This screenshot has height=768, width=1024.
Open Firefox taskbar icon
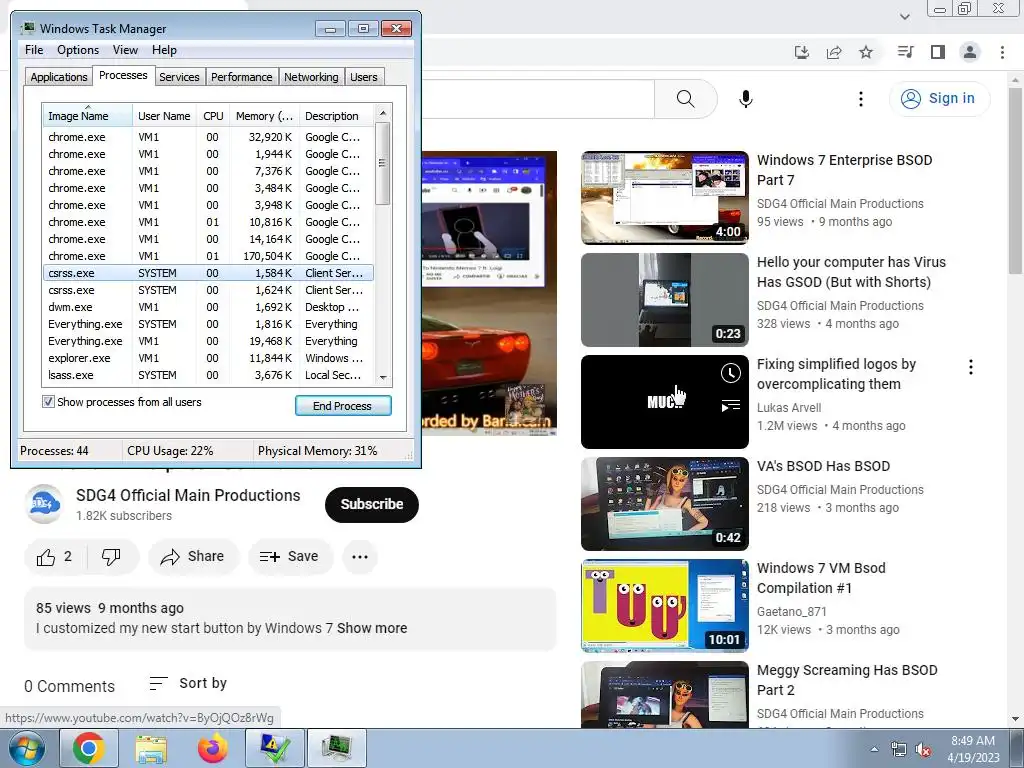pos(213,748)
